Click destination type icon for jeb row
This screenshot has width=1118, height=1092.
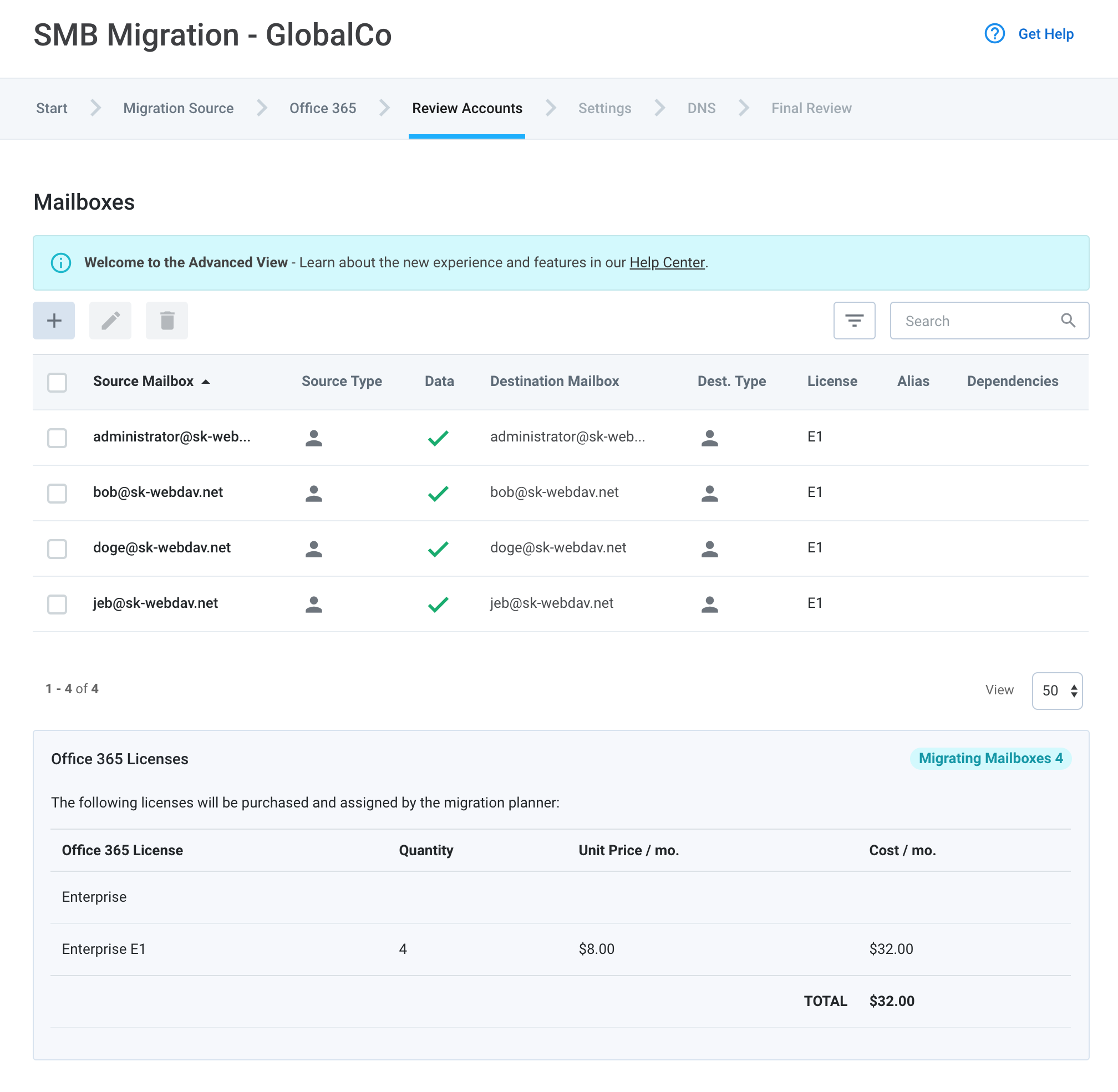[710, 604]
